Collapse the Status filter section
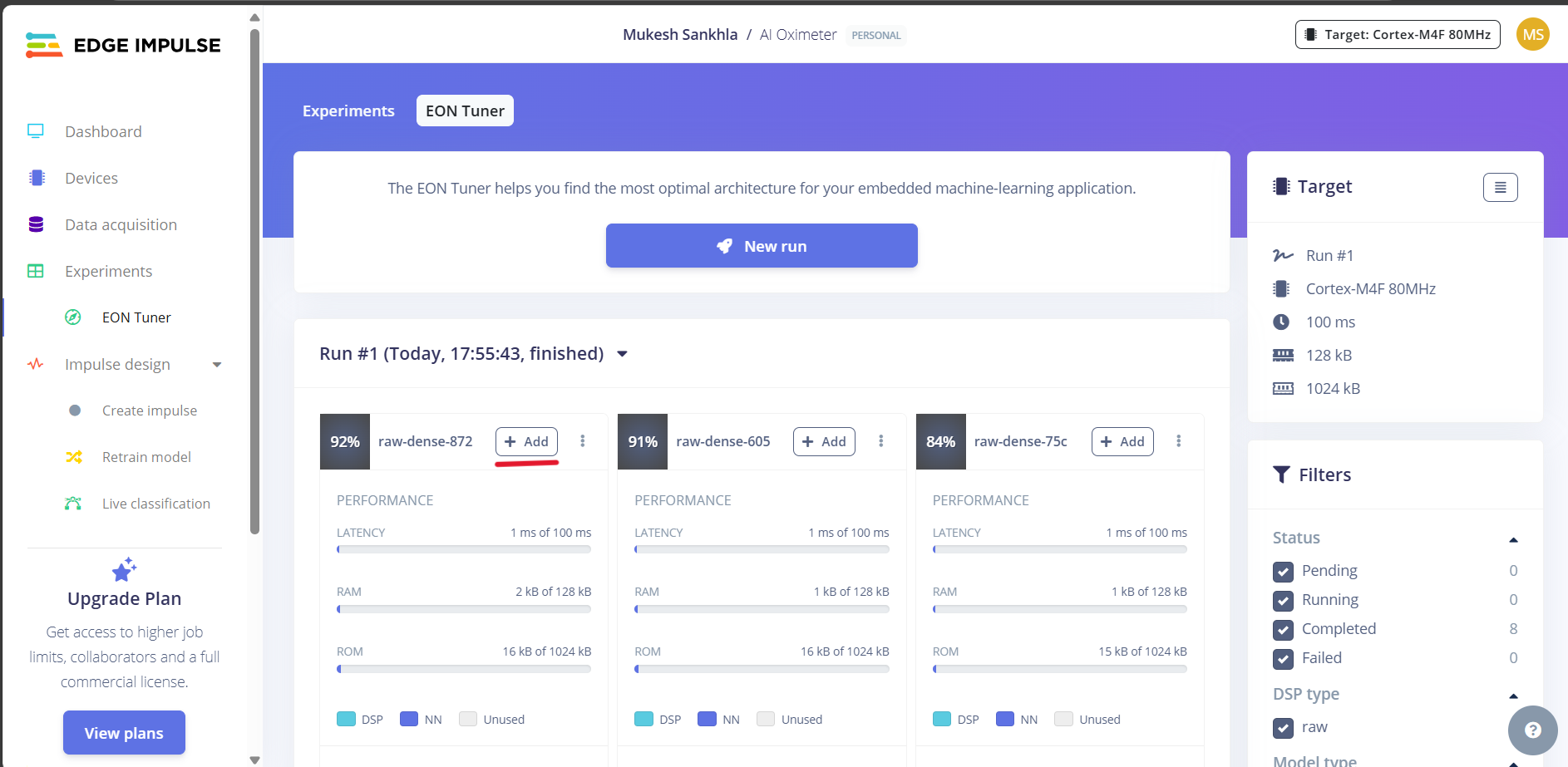Viewport: 1568px width, 767px height. tap(1513, 540)
